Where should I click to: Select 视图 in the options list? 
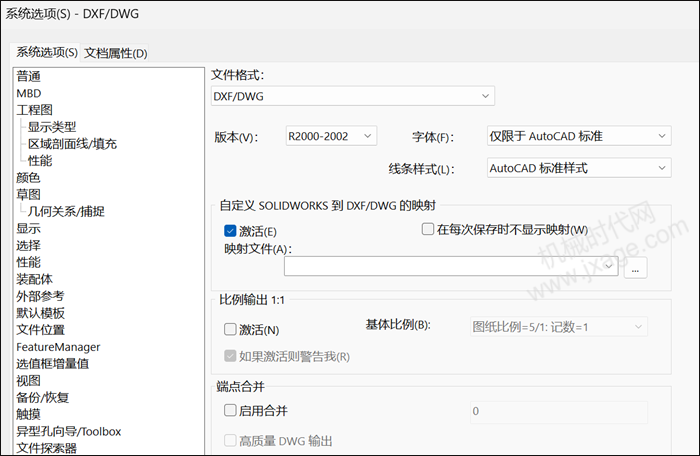28,381
